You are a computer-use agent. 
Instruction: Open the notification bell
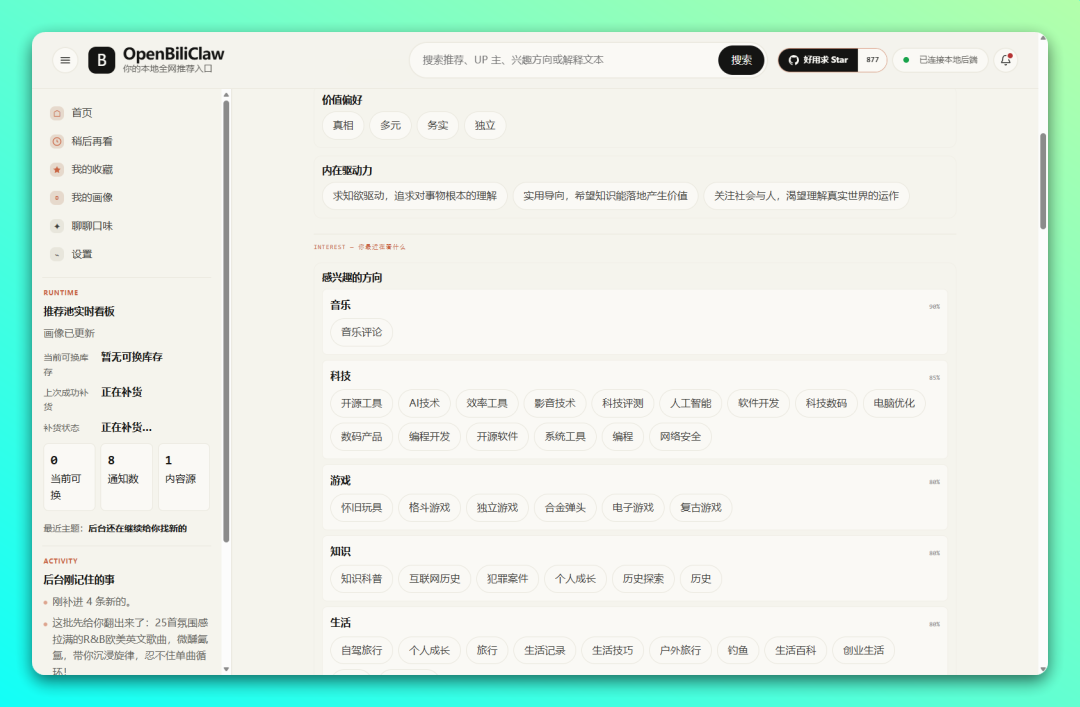[x=1006, y=60]
